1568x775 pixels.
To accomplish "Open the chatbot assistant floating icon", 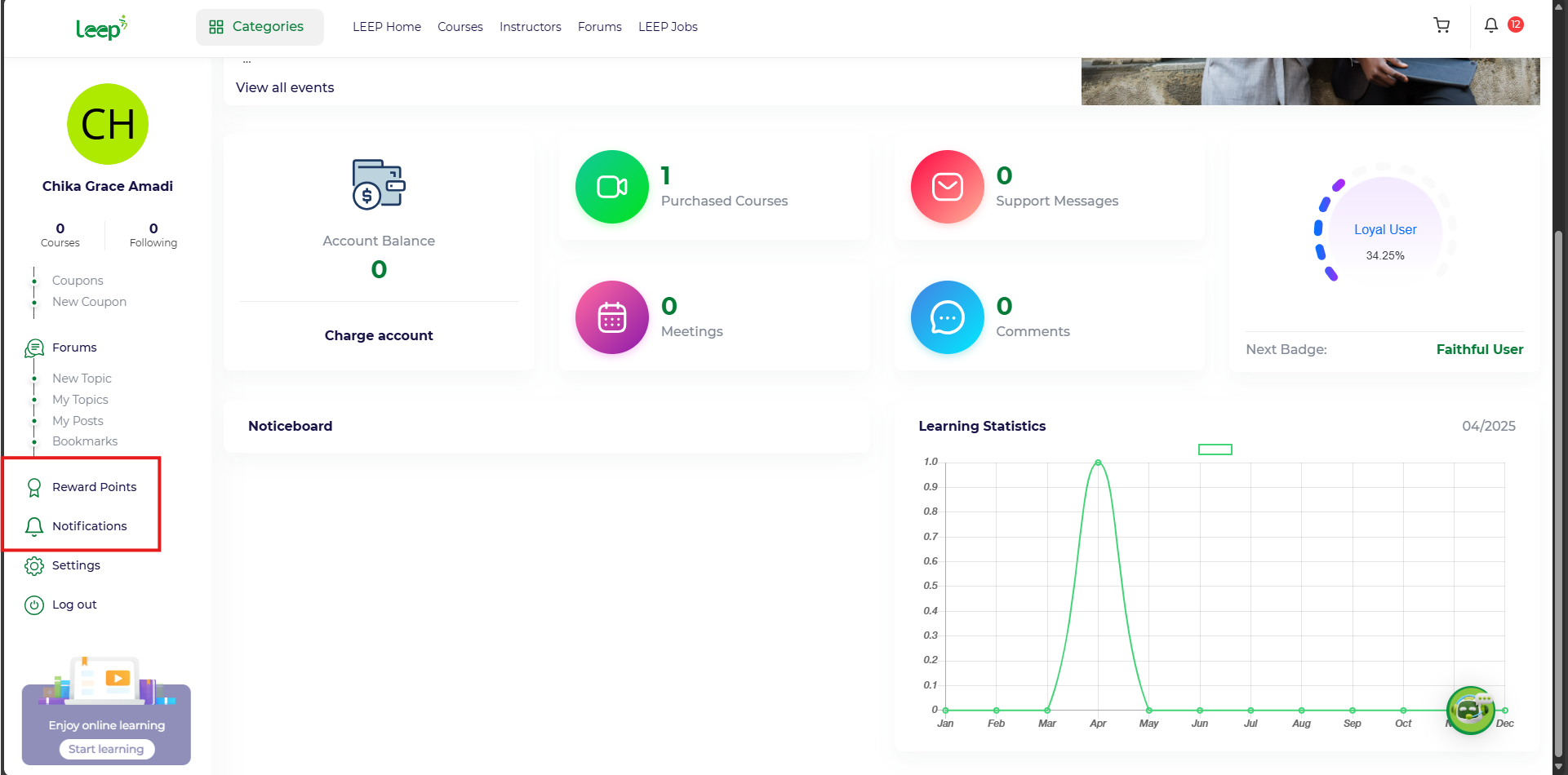I will point(1470,710).
